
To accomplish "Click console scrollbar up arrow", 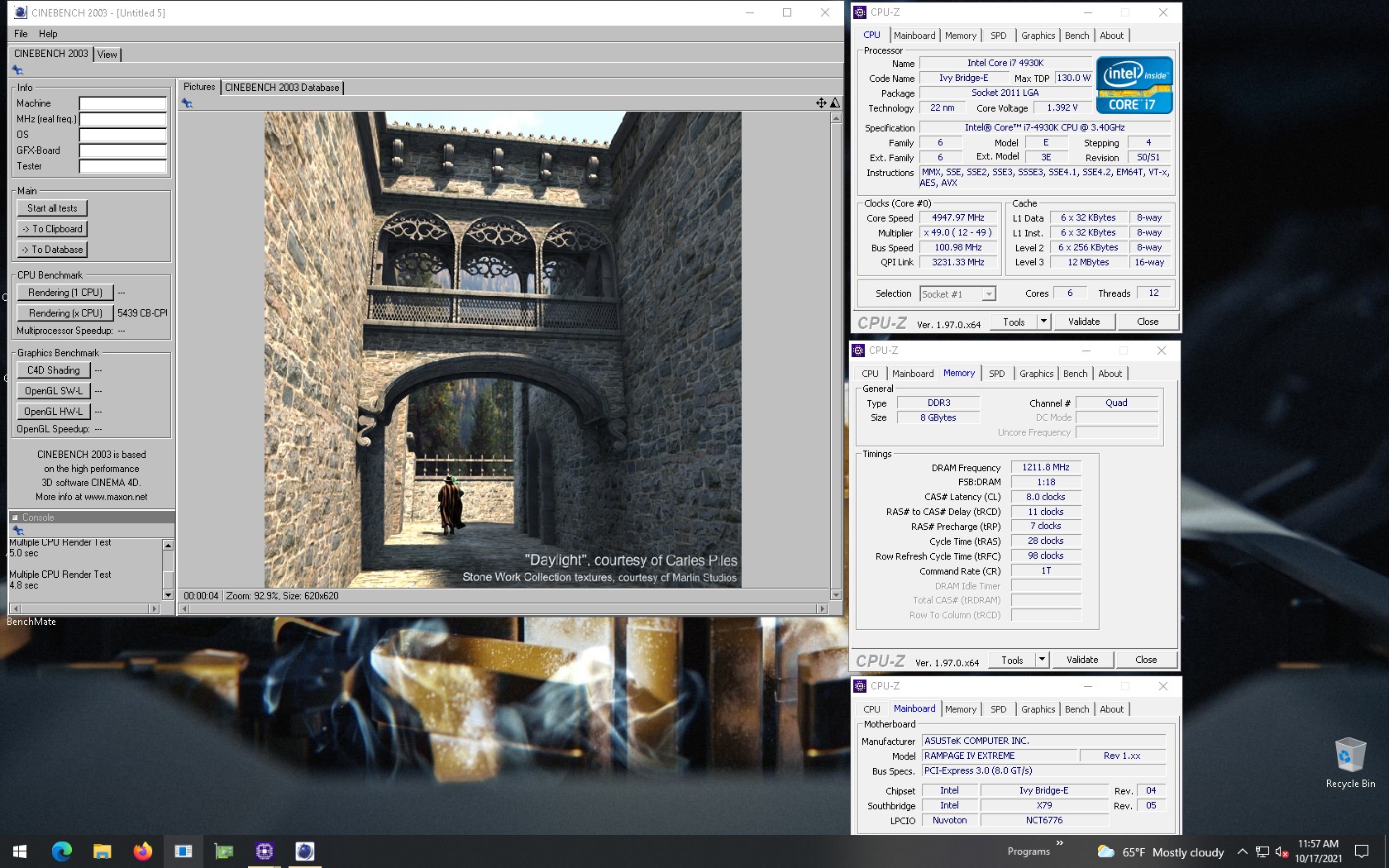I will pos(168,546).
